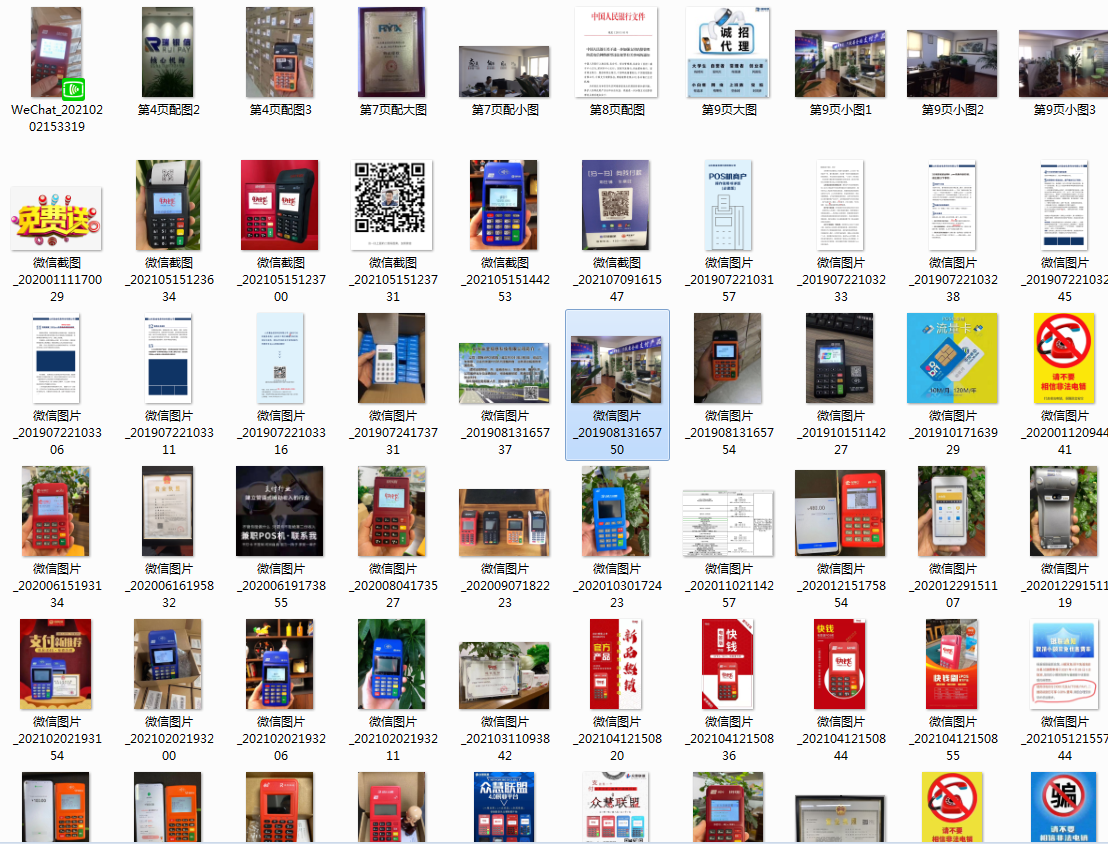
Task: Open the 第8页配图 document thumbnail
Action: click(x=616, y=53)
